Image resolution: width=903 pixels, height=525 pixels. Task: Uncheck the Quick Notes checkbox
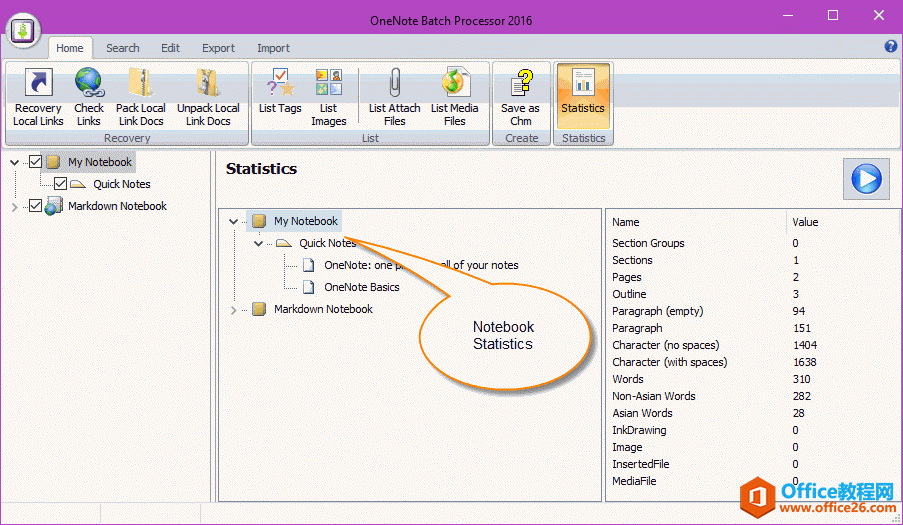pyautogui.click(x=60, y=184)
